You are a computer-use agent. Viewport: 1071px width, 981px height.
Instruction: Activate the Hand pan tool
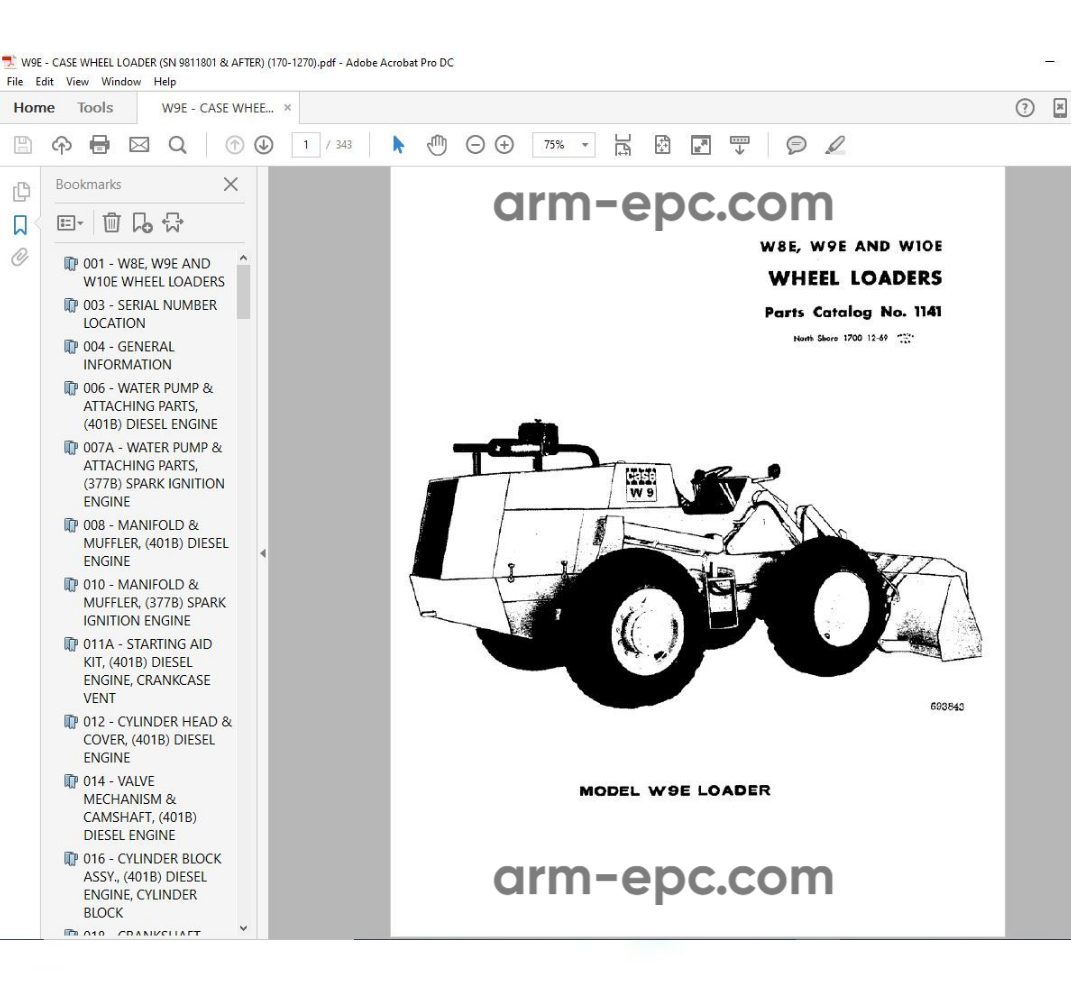(437, 145)
